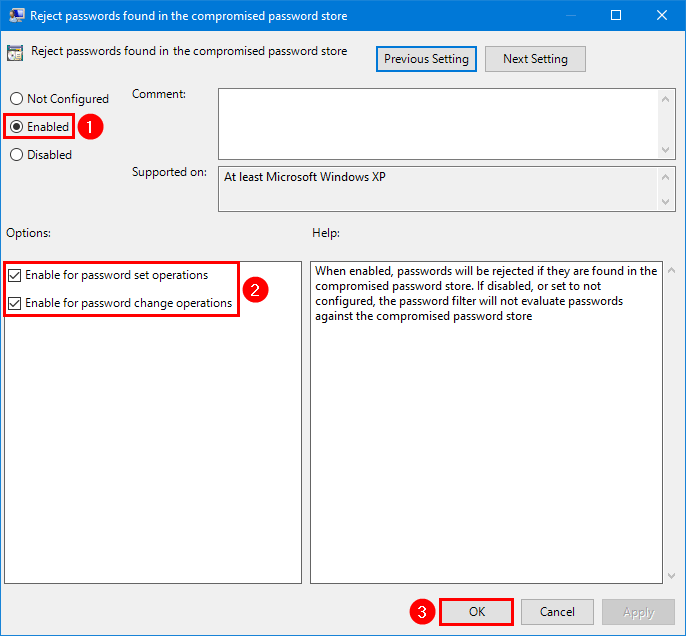Go to Next Setting
The height and width of the screenshot is (636, 686).
(535, 59)
